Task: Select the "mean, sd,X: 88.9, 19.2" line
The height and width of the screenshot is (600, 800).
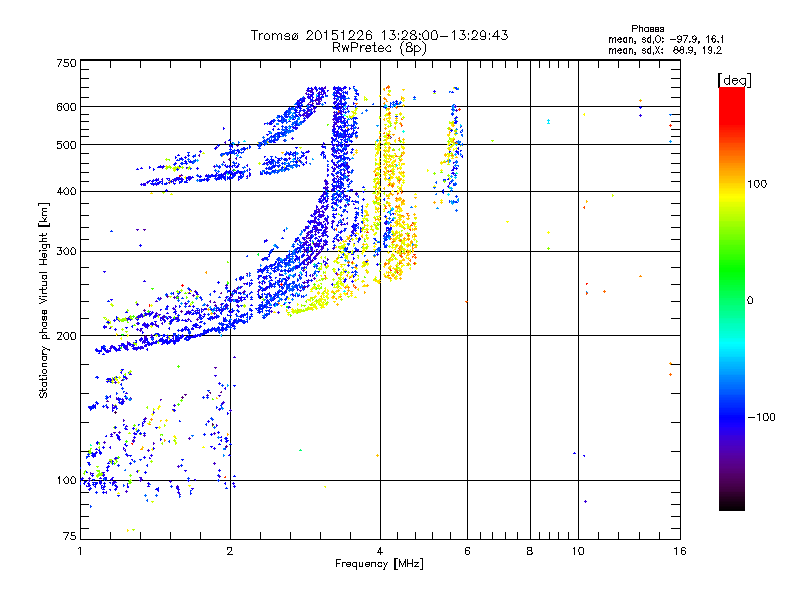Action: click(665, 50)
